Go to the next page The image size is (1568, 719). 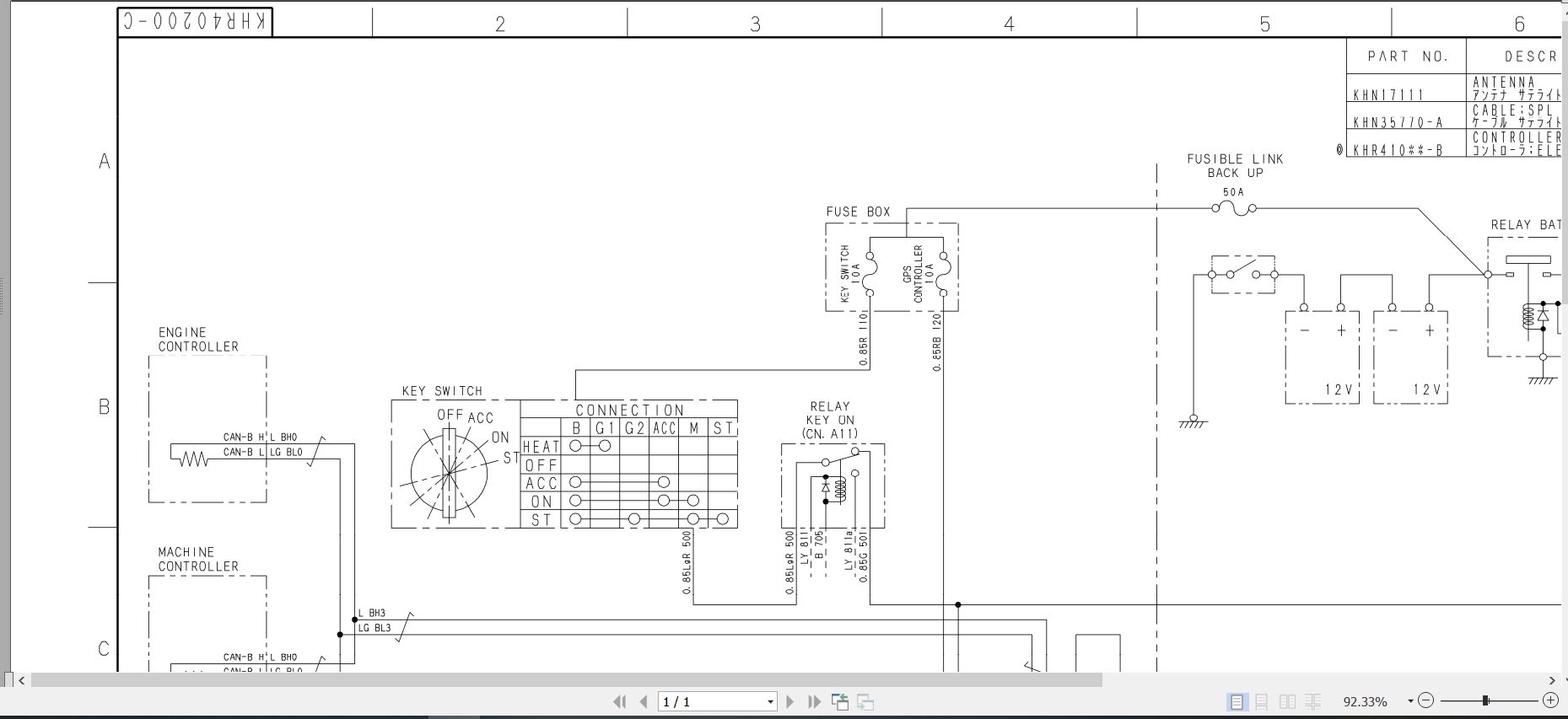[789, 701]
